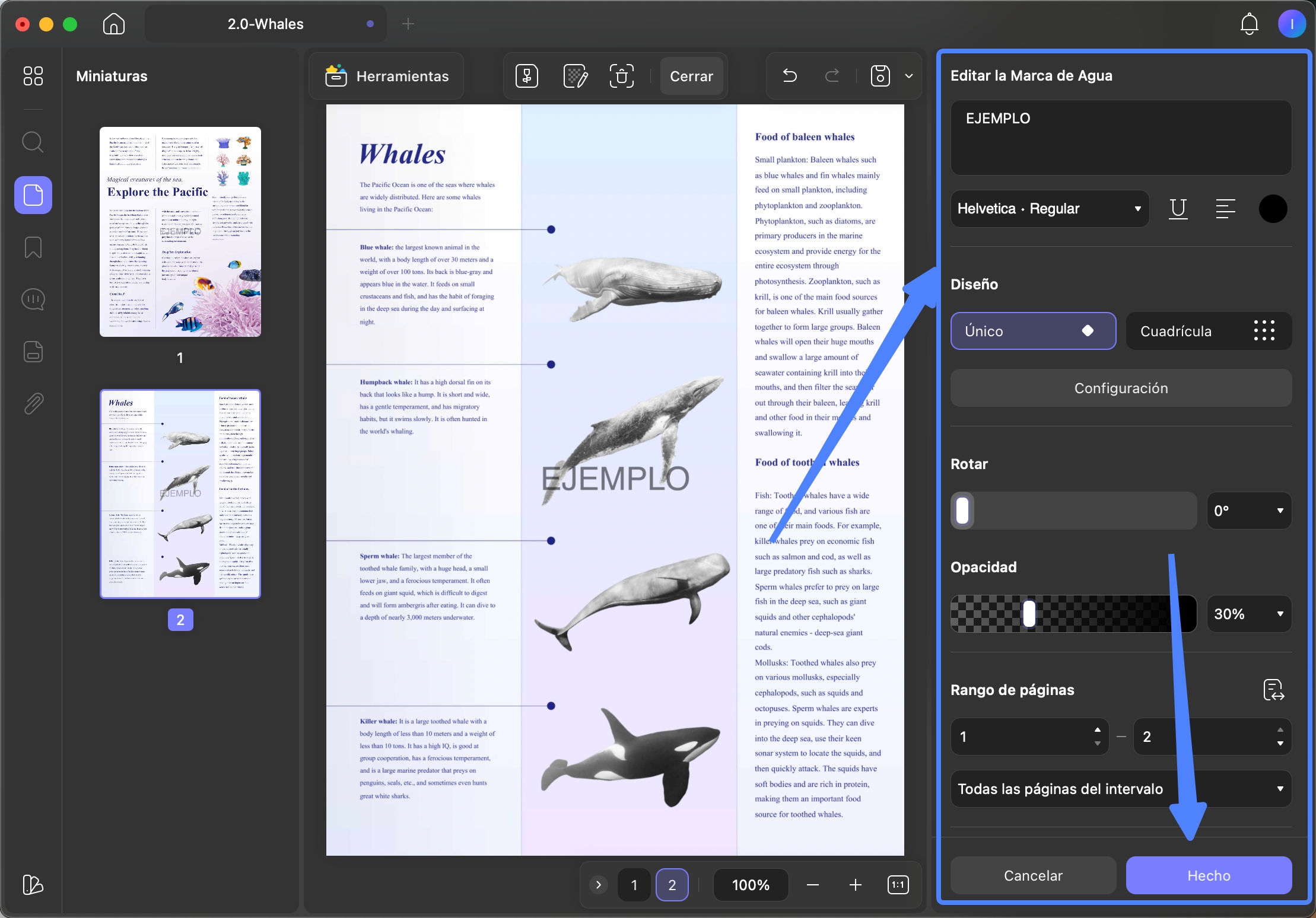Click the undo arrow in toolbar
The image size is (1316, 918).
[790, 75]
